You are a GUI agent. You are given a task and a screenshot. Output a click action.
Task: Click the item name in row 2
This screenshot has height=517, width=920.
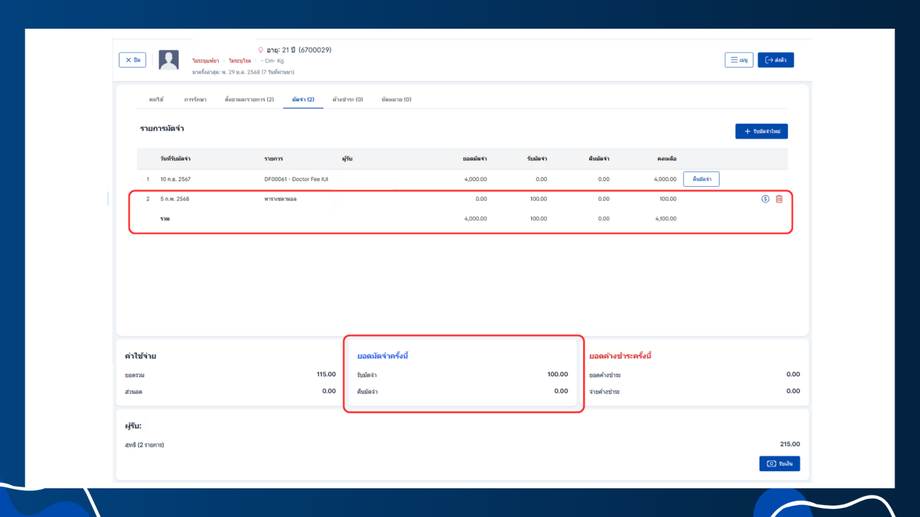point(280,199)
